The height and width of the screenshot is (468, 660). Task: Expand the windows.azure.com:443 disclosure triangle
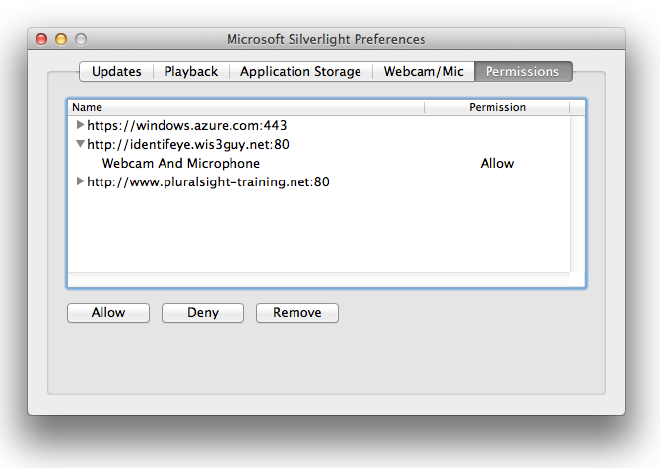[x=80, y=125]
